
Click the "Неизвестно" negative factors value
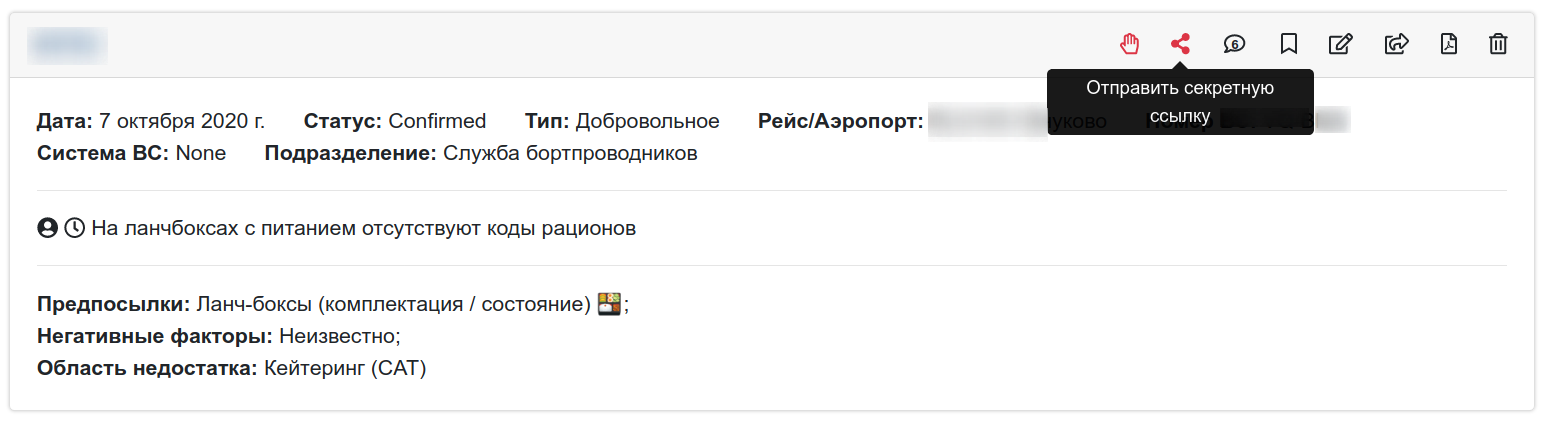point(339,336)
